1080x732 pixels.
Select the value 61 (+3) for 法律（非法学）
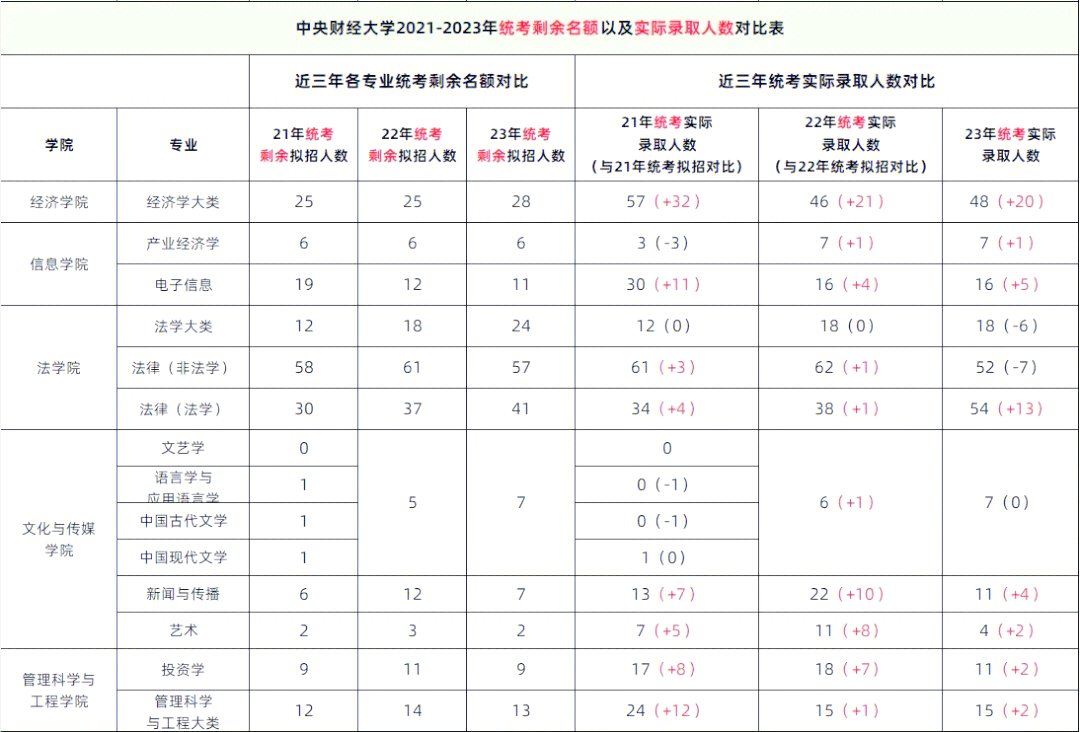pos(663,368)
